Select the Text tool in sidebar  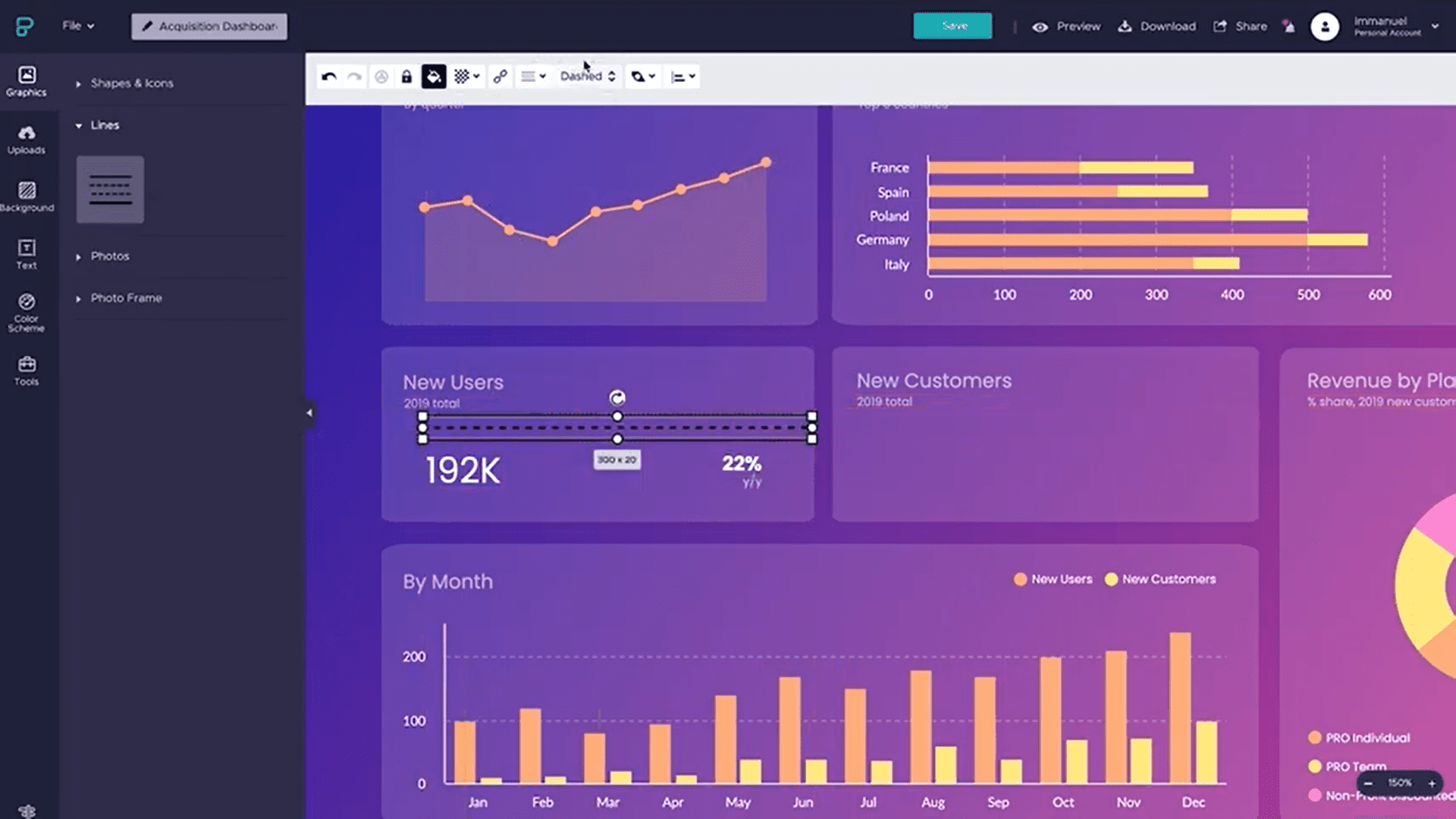[x=27, y=255]
